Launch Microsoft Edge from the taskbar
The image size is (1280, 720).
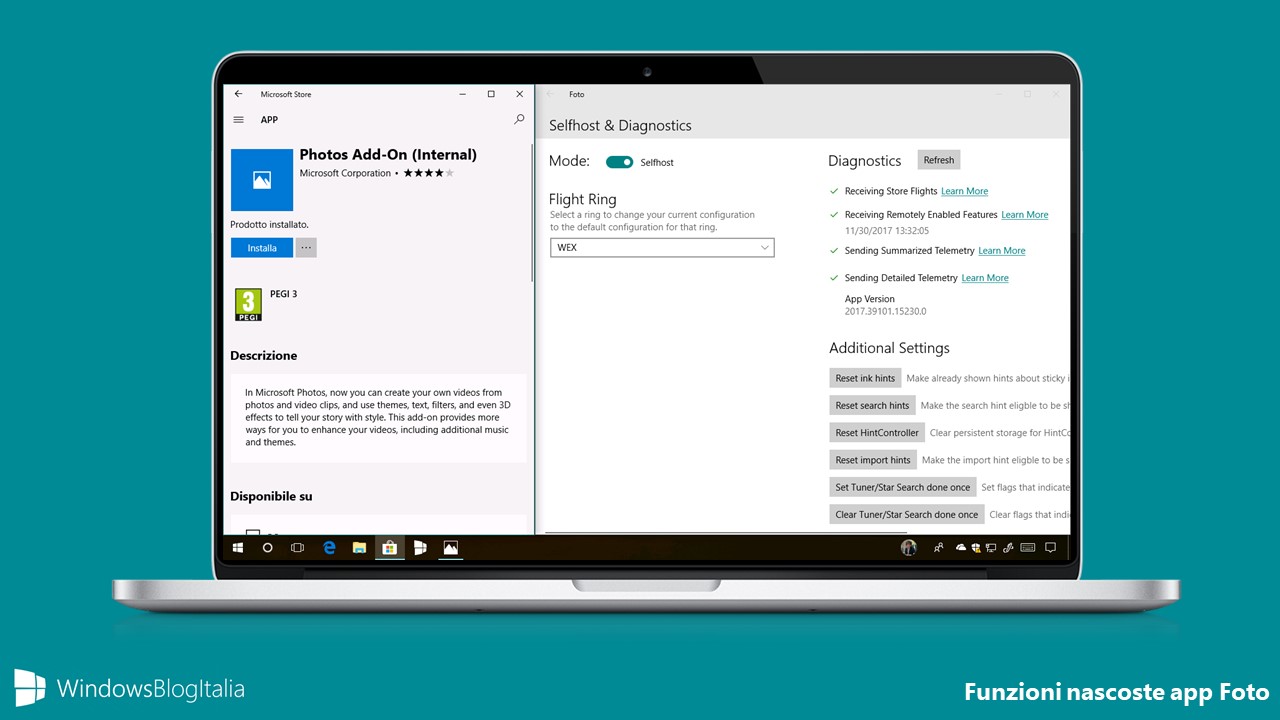pos(329,548)
